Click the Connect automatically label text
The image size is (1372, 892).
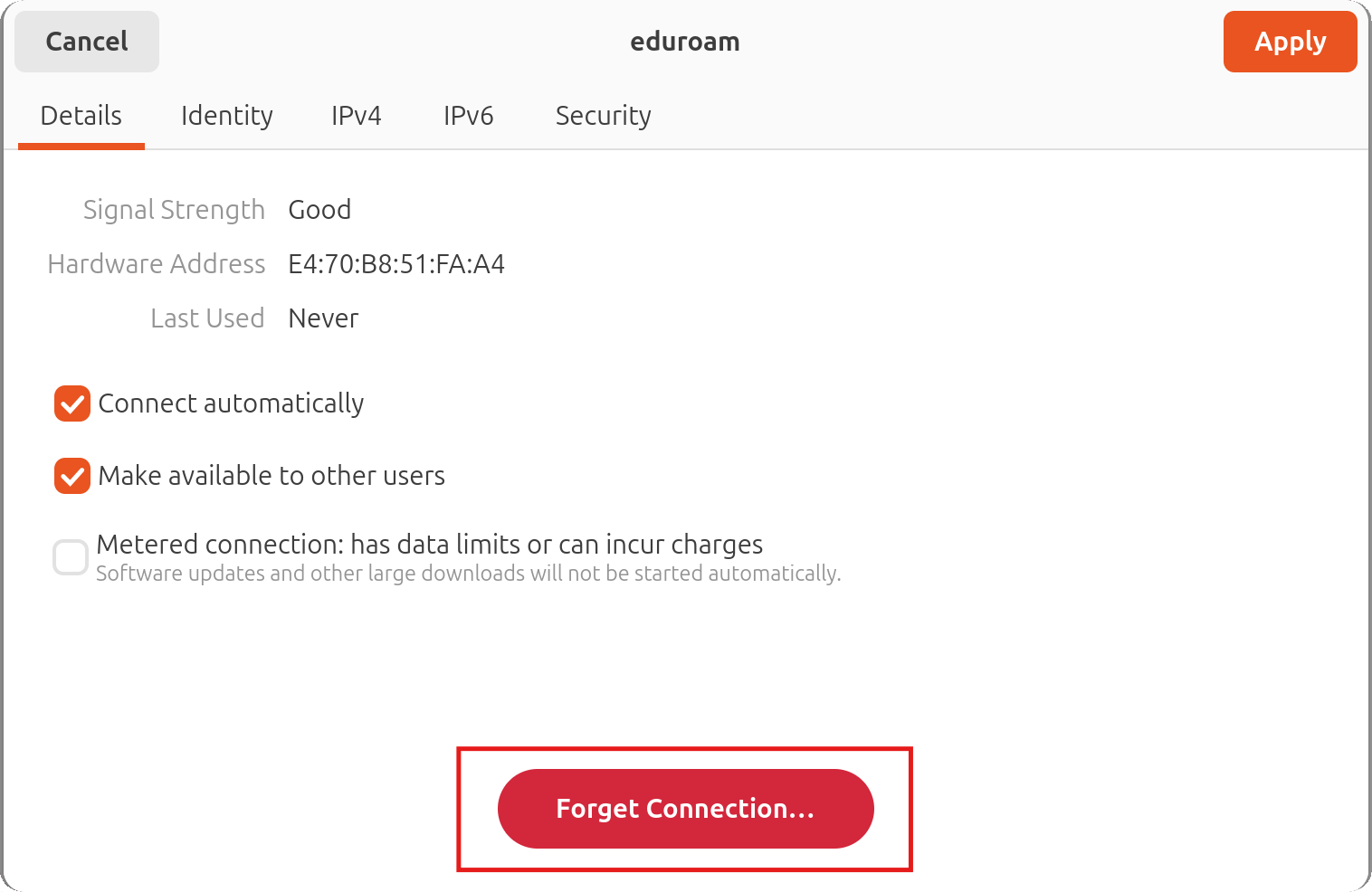(x=231, y=403)
